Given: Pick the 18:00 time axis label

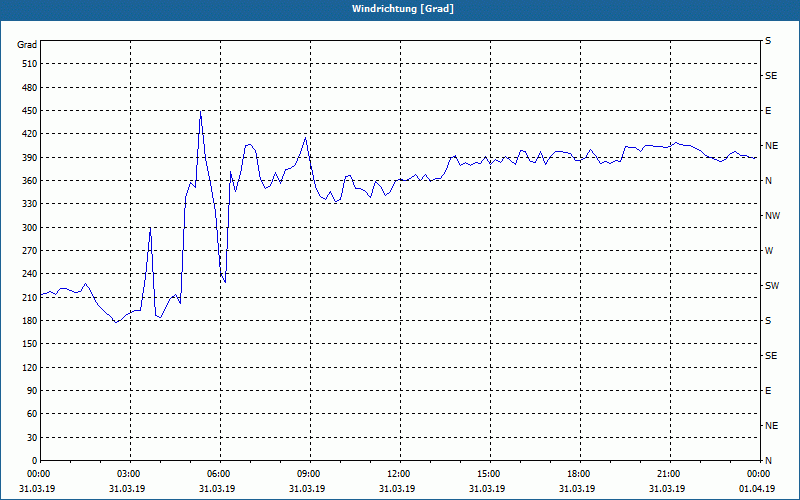Looking at the screenshot, I should pyautogui.click(x=578, y=474).
